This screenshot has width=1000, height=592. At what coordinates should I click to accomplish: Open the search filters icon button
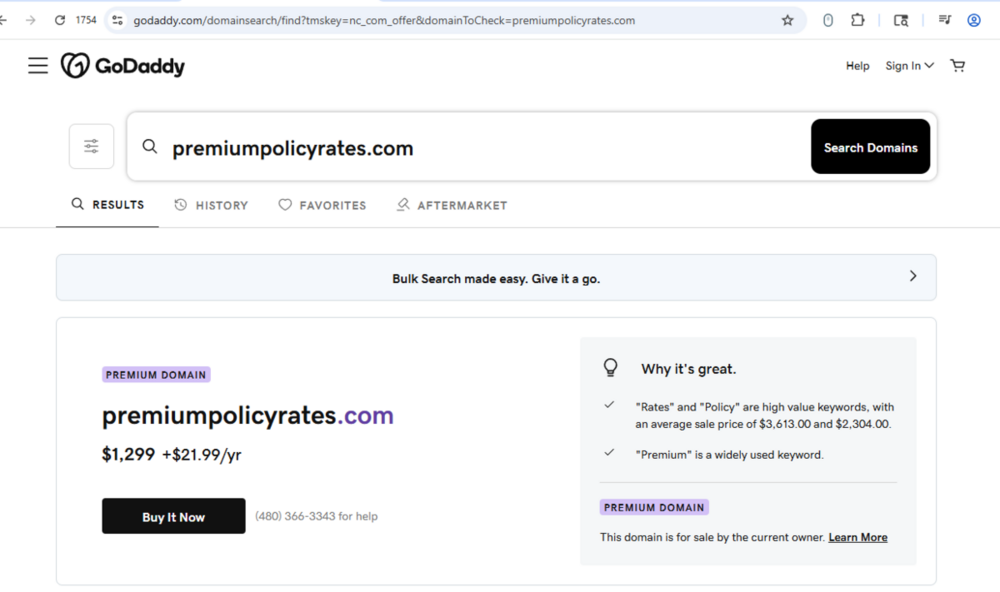coord(91,147)
